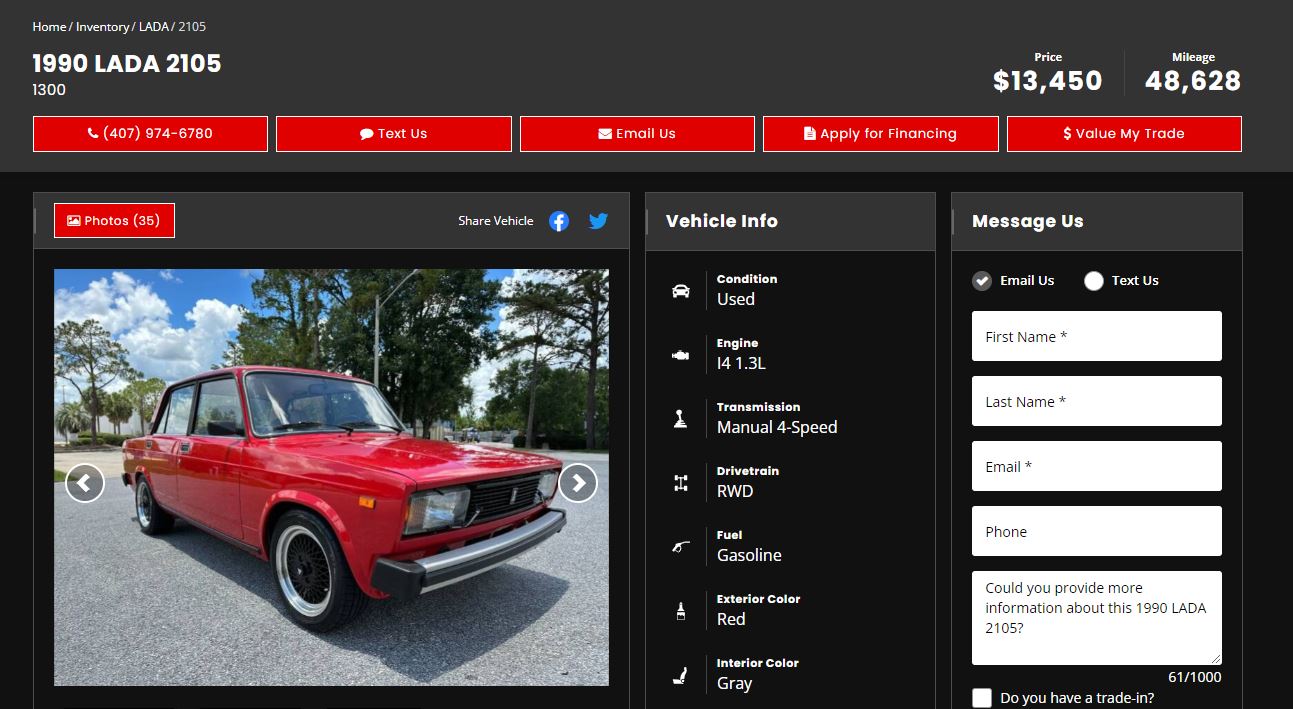1293x709 pixels.
Task: Open 2105 breadcrumb link
Action: point(192,27)
